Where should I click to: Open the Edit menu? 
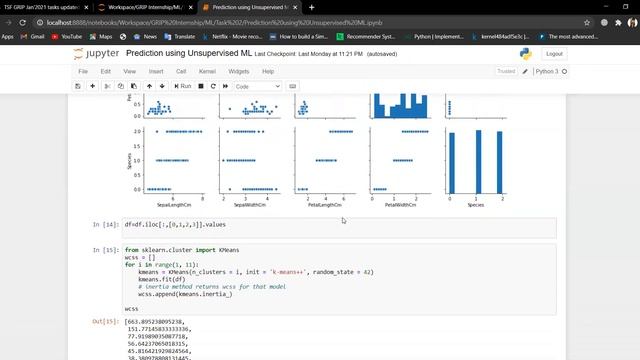click(106, 71)
